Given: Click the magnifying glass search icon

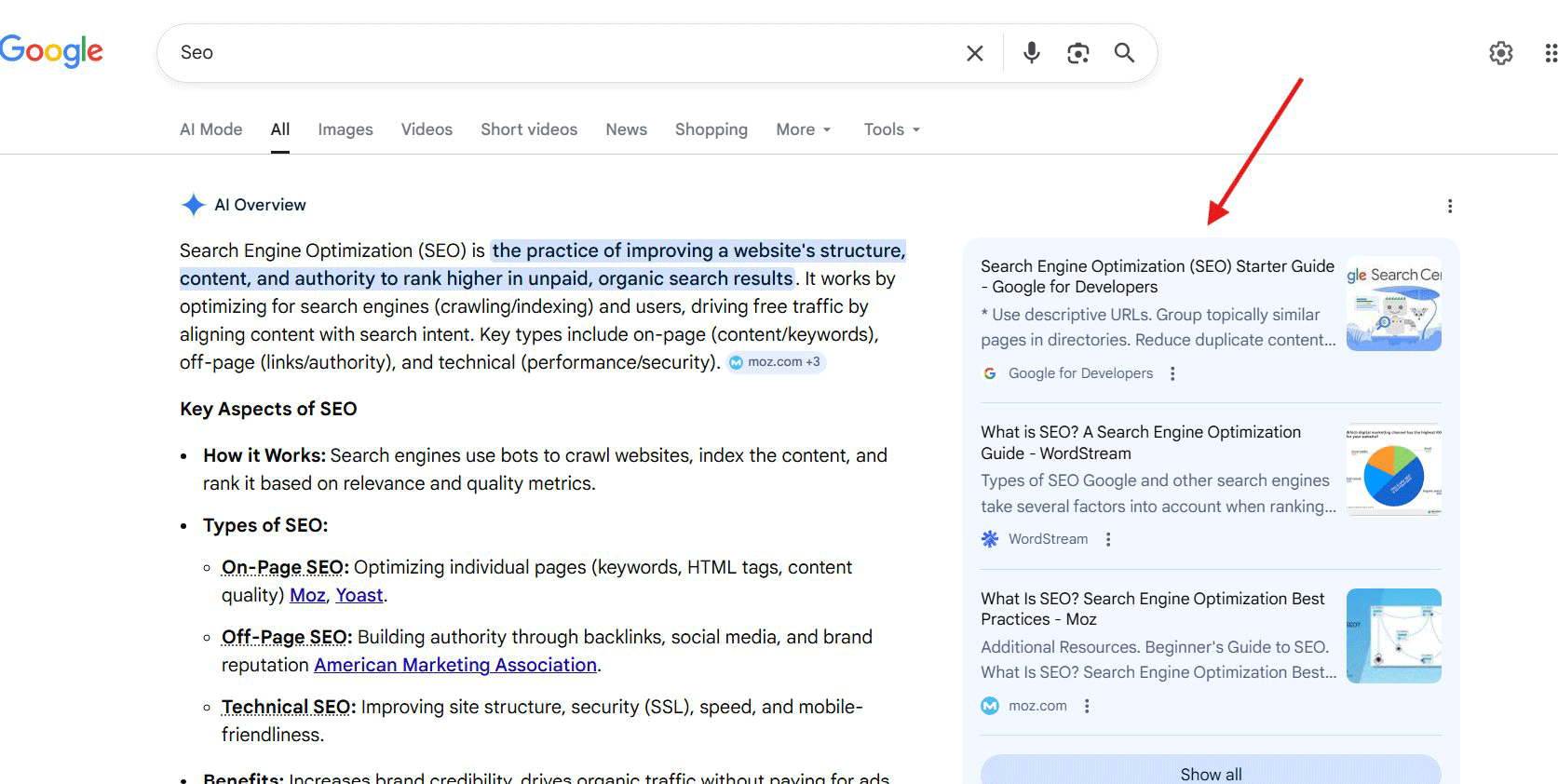Looking at the screenshot, I should point(1124,53).
